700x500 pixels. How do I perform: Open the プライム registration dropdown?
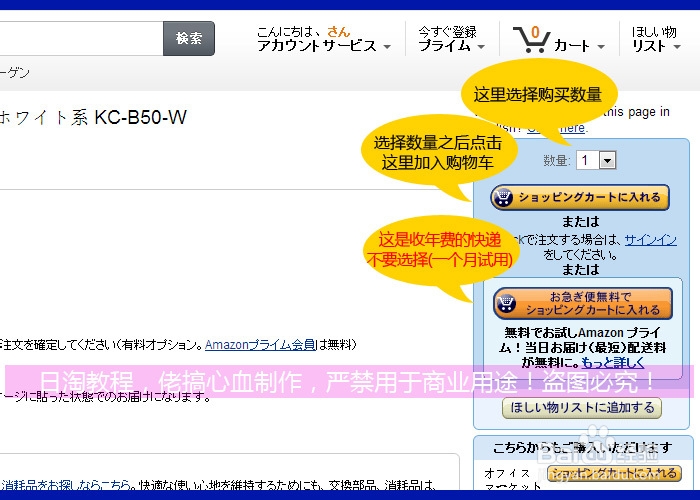(451, 39)
